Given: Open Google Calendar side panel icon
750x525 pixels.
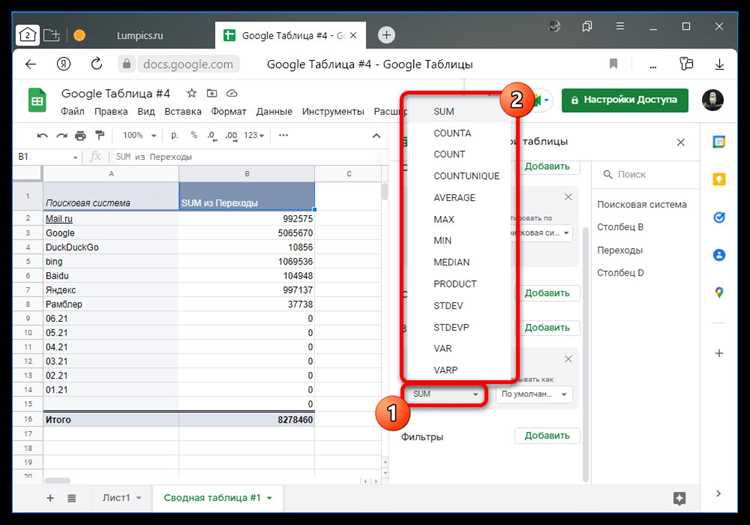Looking at the screenshot, I should [719, 142].
